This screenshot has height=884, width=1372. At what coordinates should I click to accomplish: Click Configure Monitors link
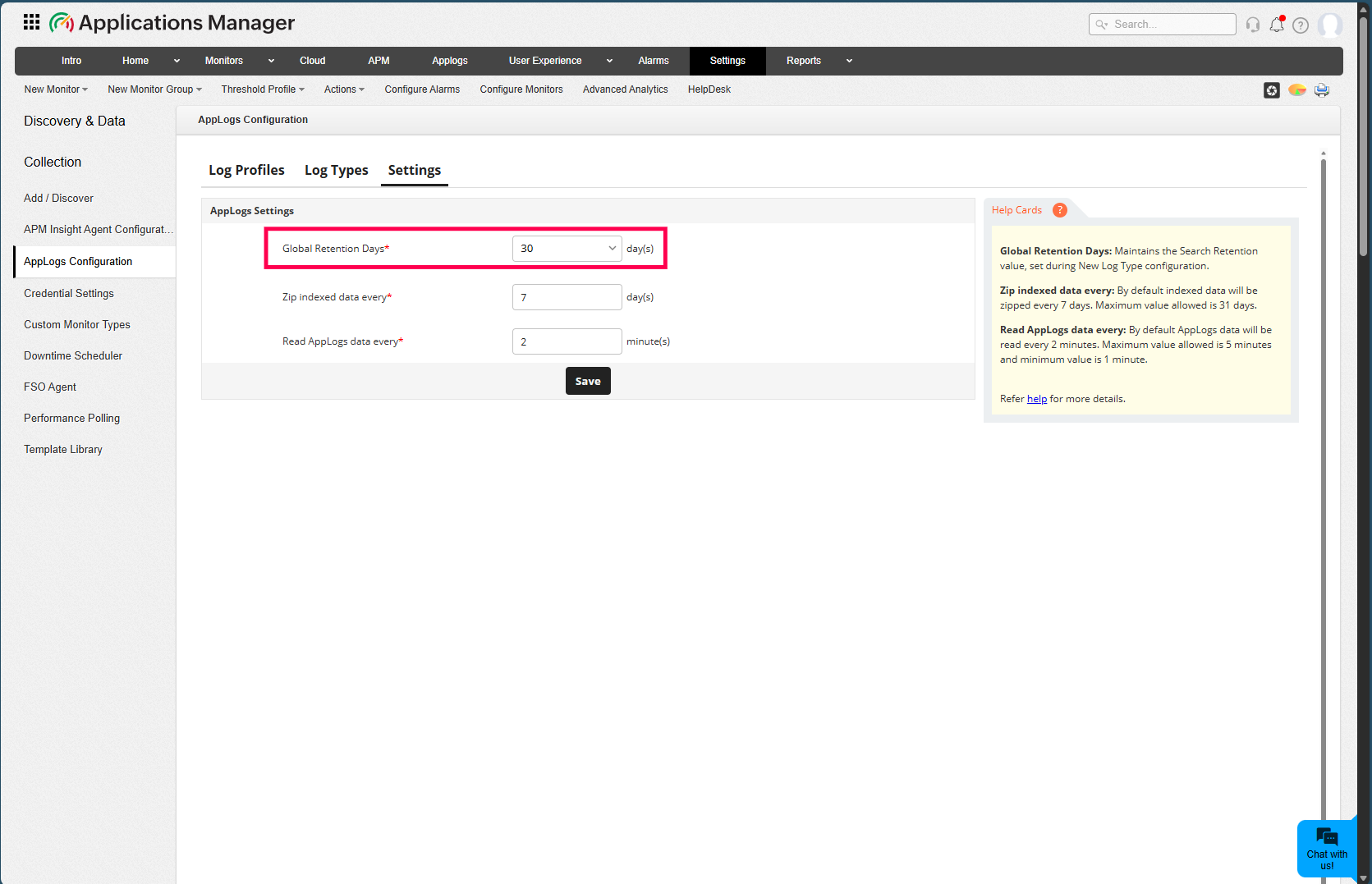pos(521,89)
